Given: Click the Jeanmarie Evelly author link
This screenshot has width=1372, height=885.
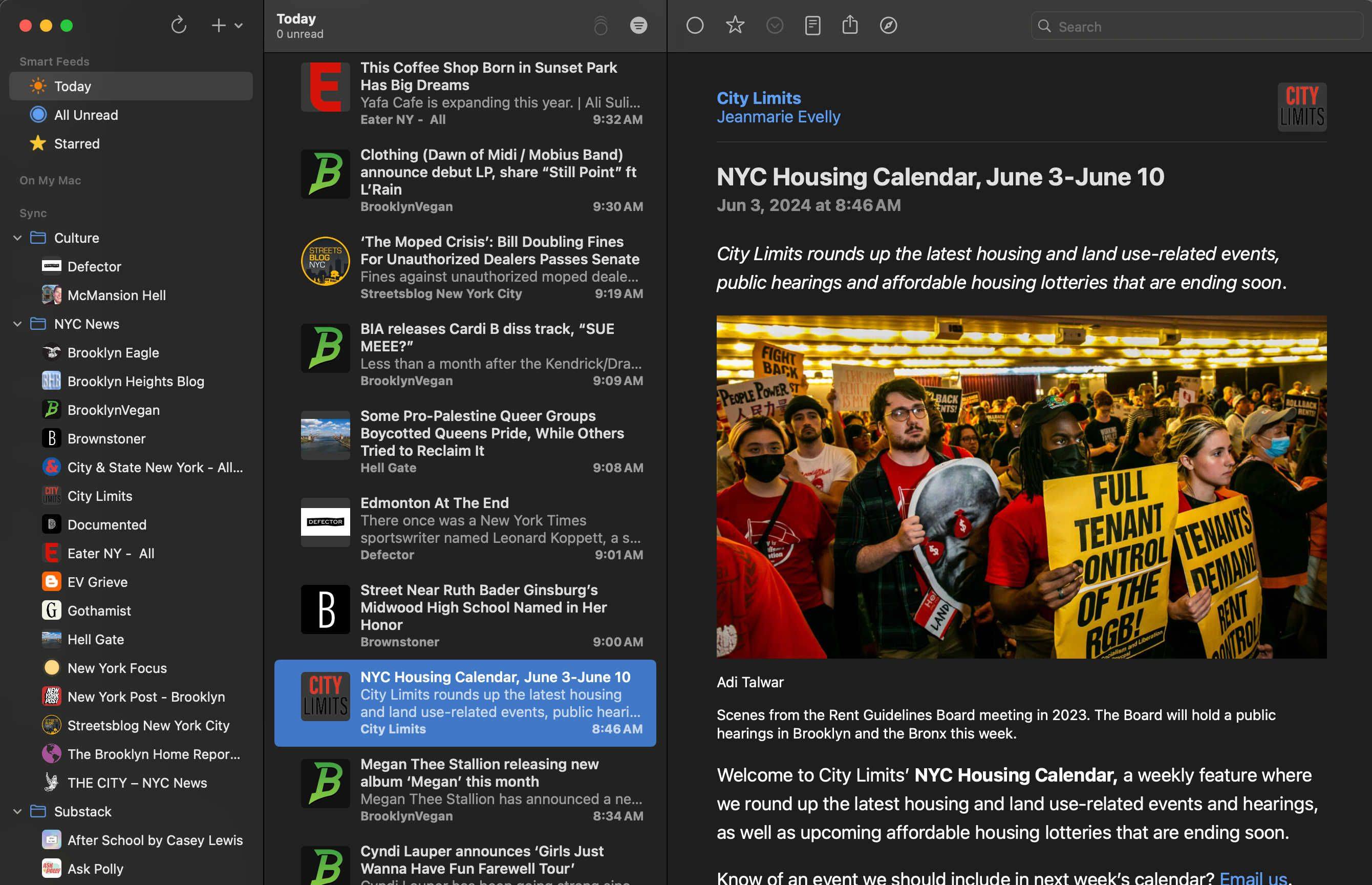Looking at the screenshot, I should (x=778, y=117).
